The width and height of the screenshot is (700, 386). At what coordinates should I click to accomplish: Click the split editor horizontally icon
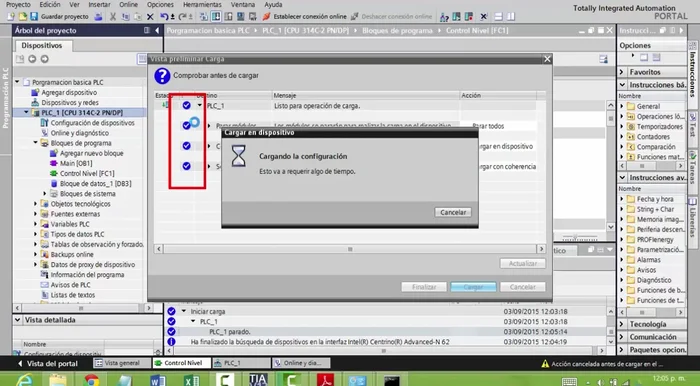click(x=499, y=17)
